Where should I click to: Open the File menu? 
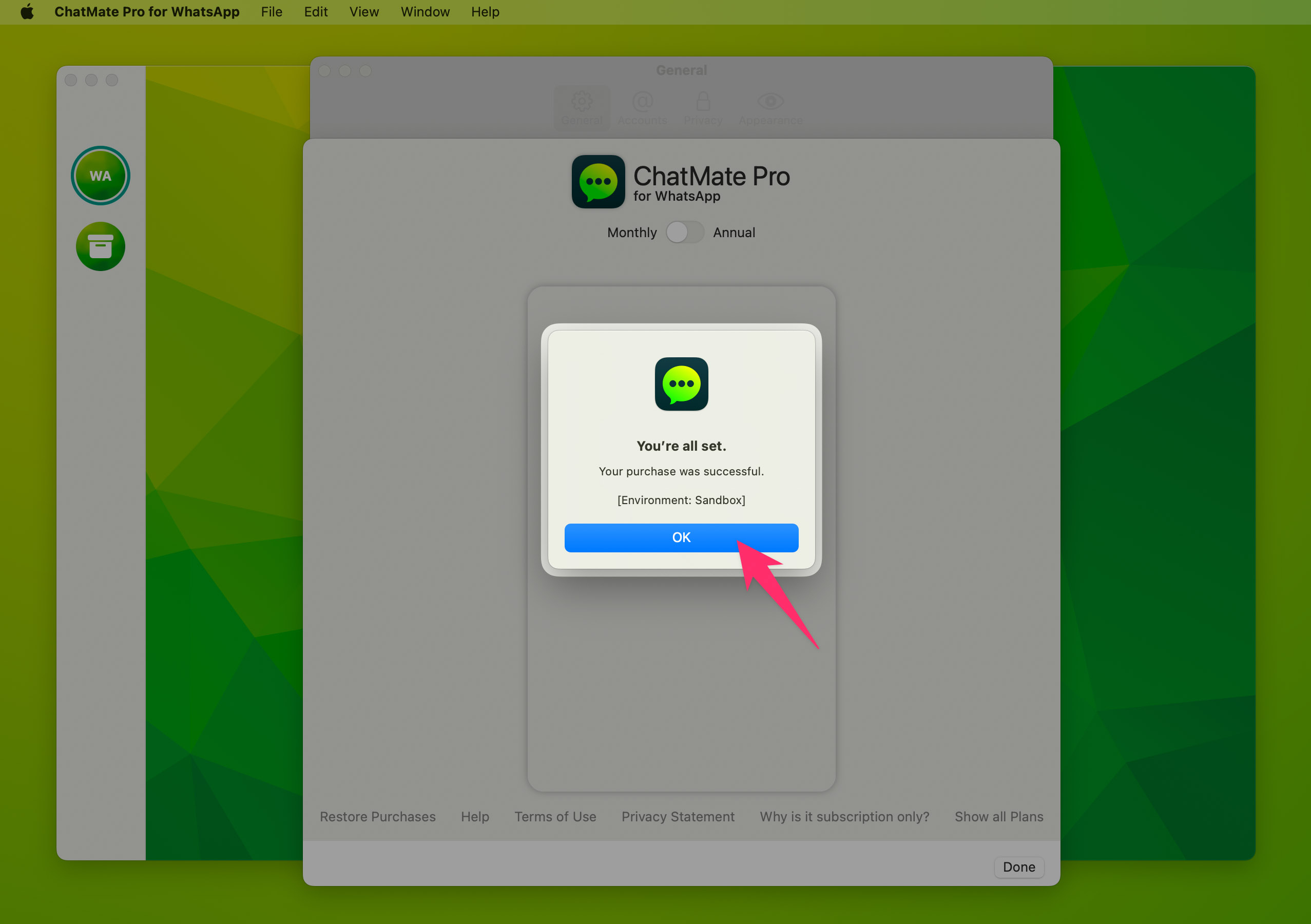tap(271, 11)
